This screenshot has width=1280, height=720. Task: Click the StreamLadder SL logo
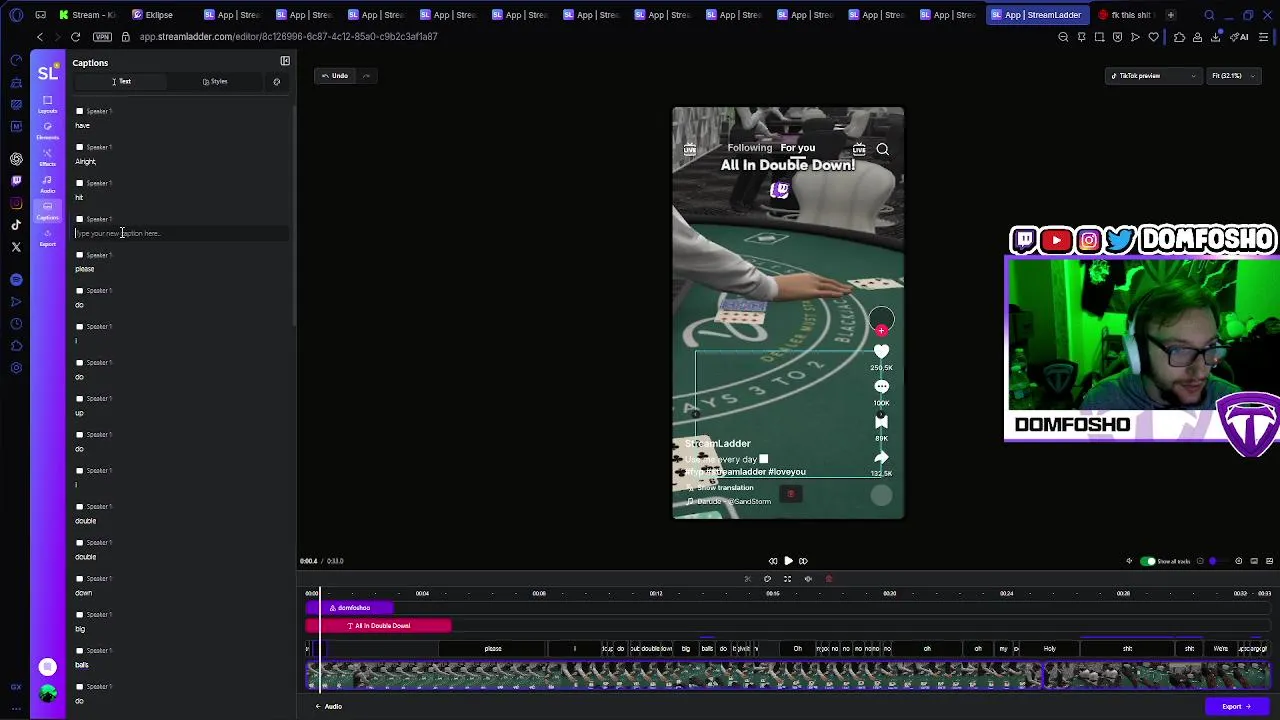pos(47,73)
